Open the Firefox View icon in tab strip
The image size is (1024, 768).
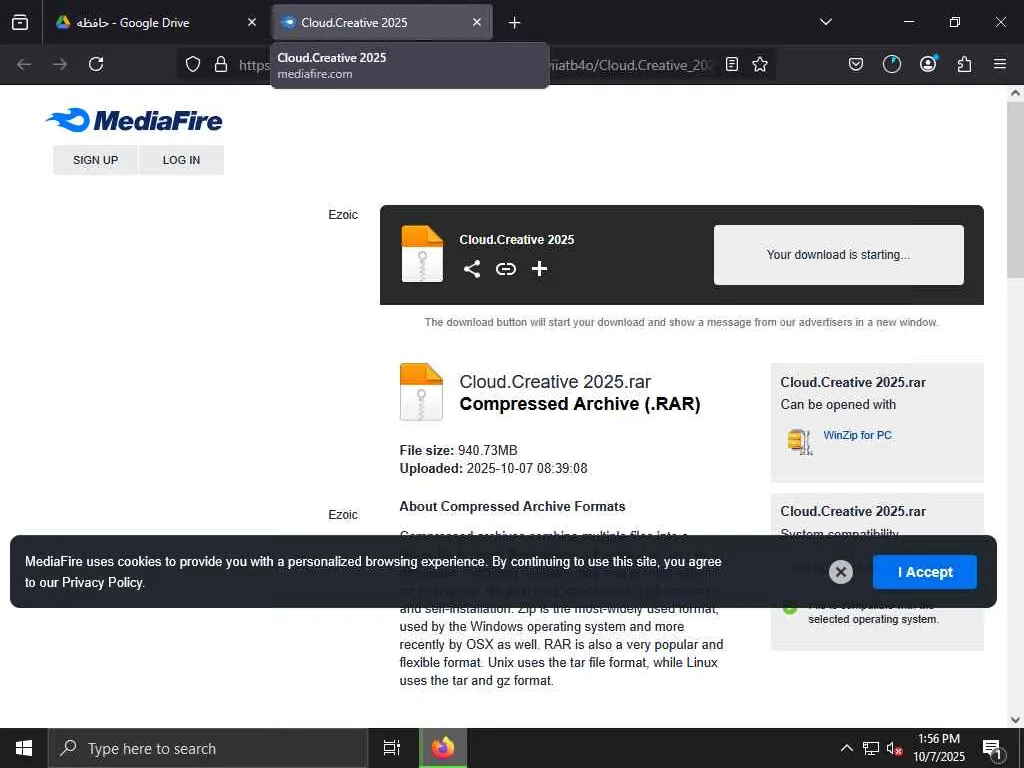click(20, 22)
